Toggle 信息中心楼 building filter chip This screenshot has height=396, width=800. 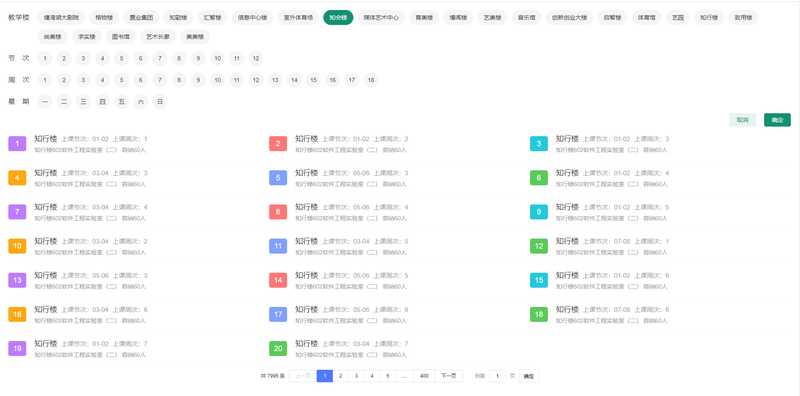tap(253, 18)
